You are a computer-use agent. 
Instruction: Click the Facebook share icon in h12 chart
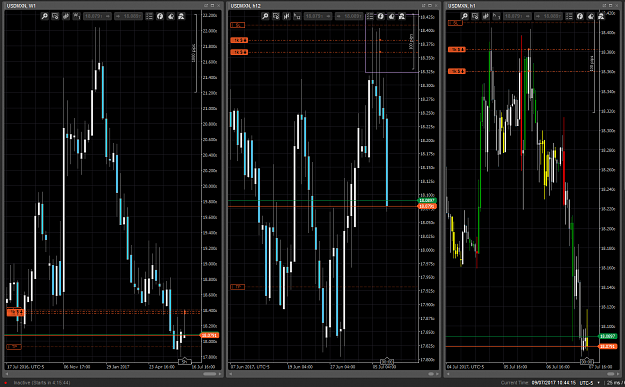pyautogui.click(x=381, y=16)
